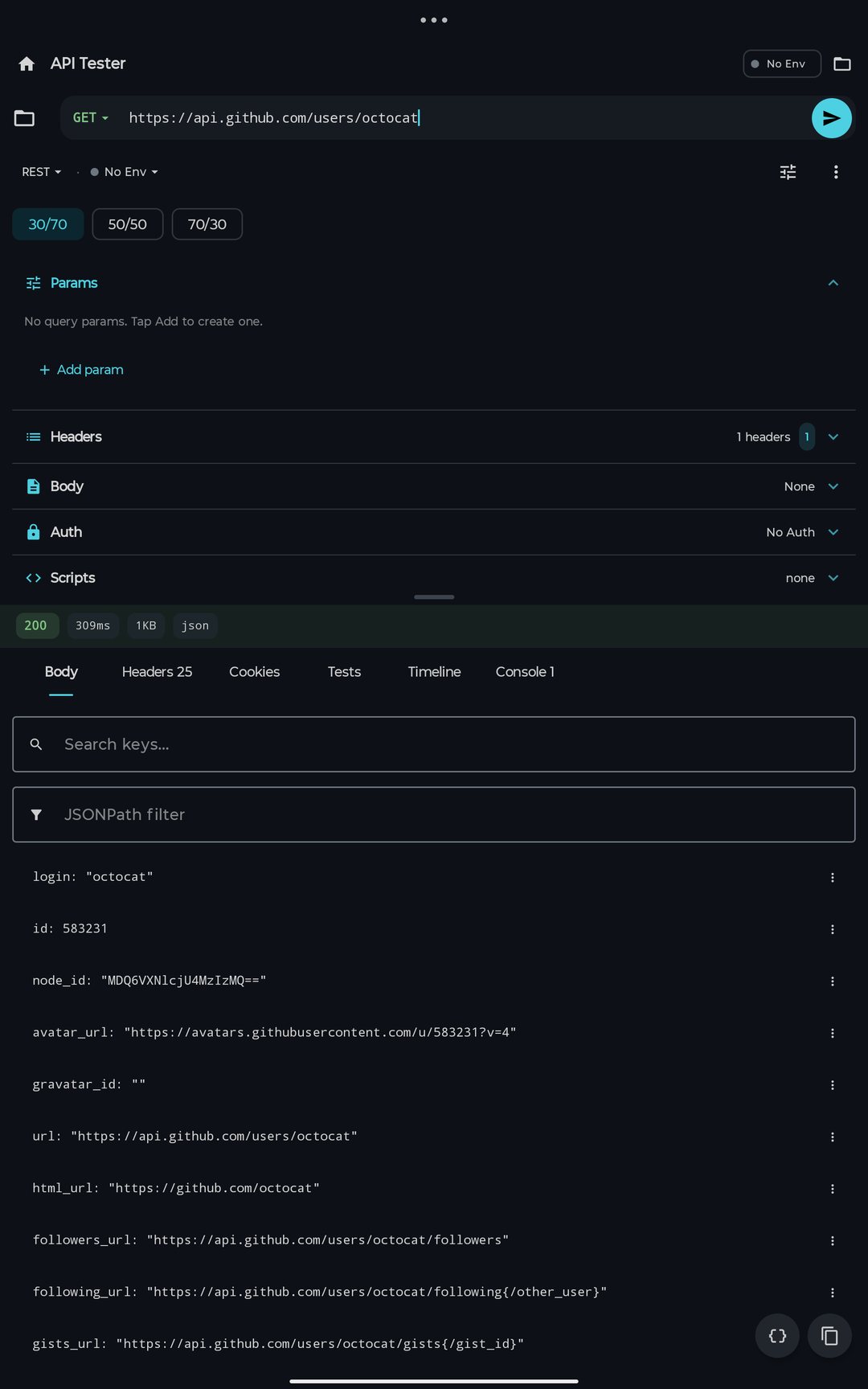Screen dimensions: 868x1389
Task: Expand the Headers section chevron
Action: point(833,436)
